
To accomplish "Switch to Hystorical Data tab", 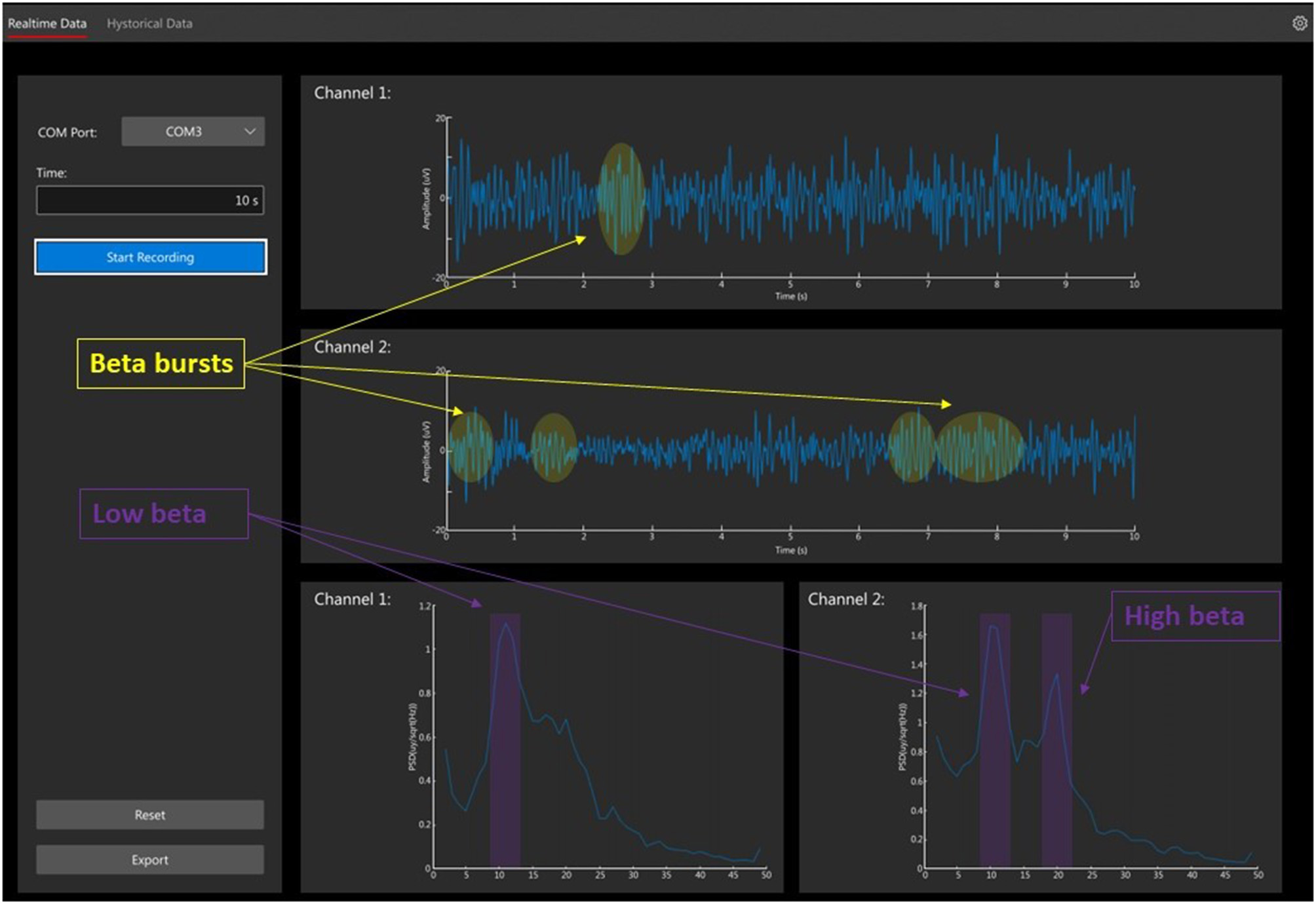I will coord(149,24).
